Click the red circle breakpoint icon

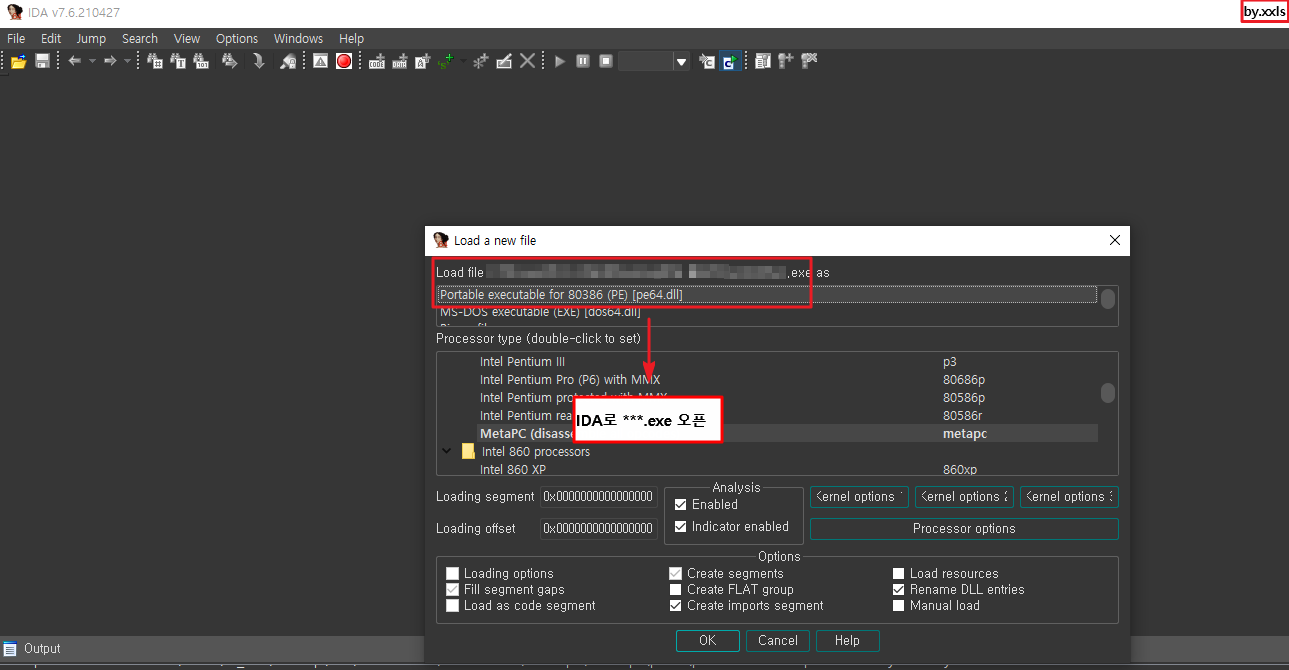[x=344, y=61]
